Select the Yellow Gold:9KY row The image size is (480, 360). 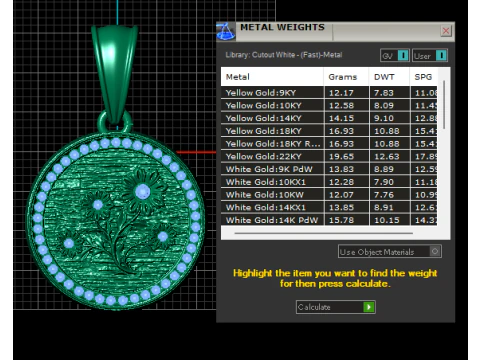click(x=329, y=93)
